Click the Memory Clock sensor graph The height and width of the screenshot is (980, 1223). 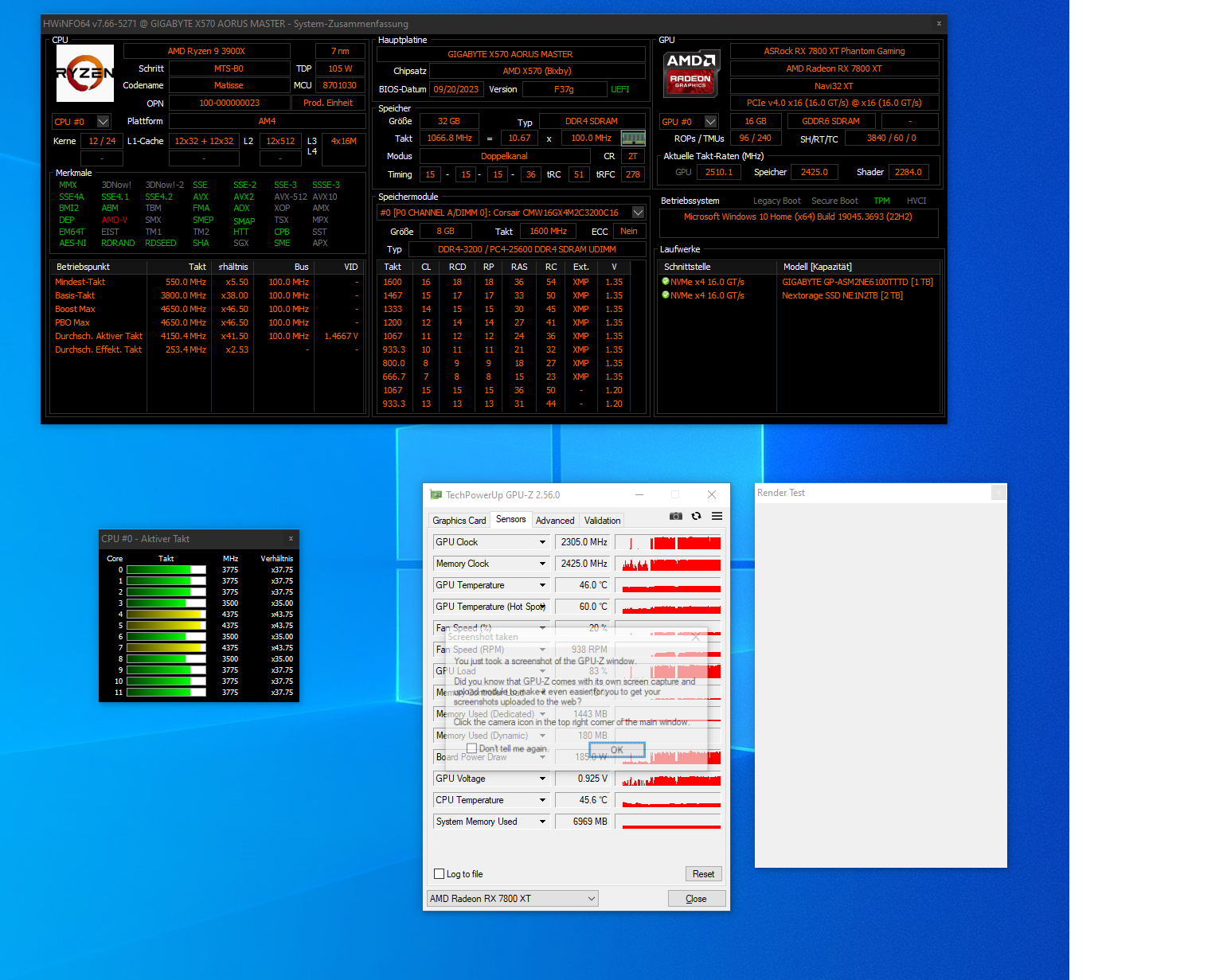pyautogui.click(x=668, y=564)
